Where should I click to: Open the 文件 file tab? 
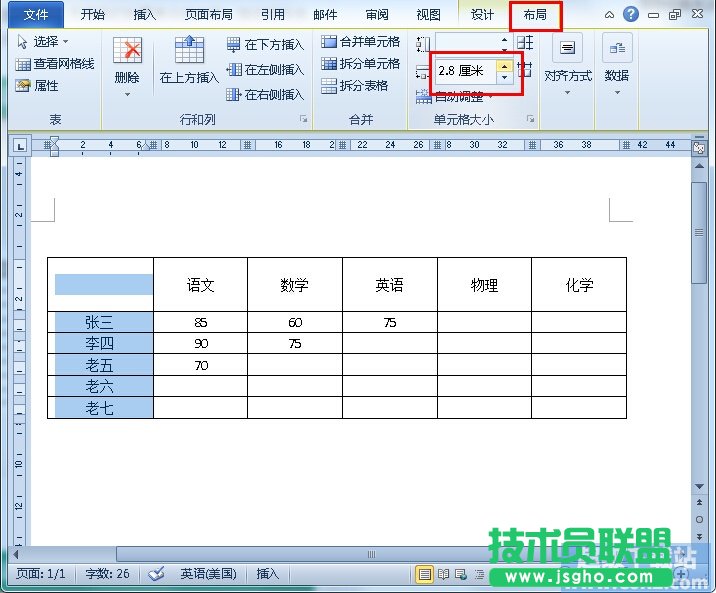(x=35, y=15)
